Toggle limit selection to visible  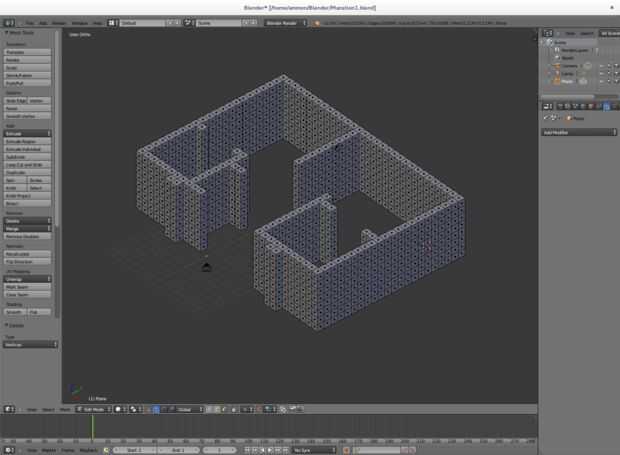click(234, 409)
